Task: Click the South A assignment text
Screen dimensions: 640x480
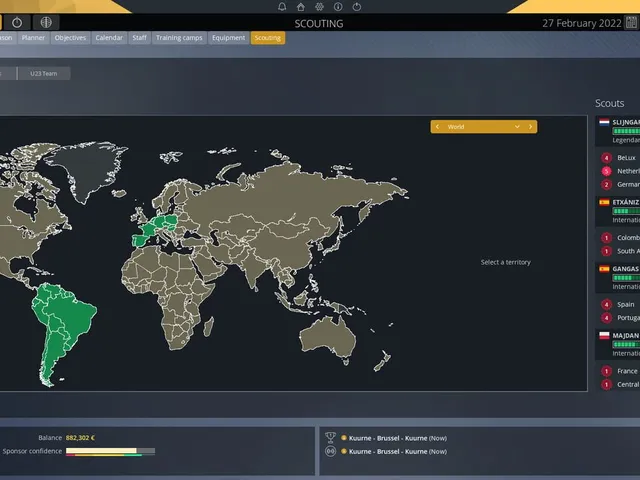Action: coord(628,251)
